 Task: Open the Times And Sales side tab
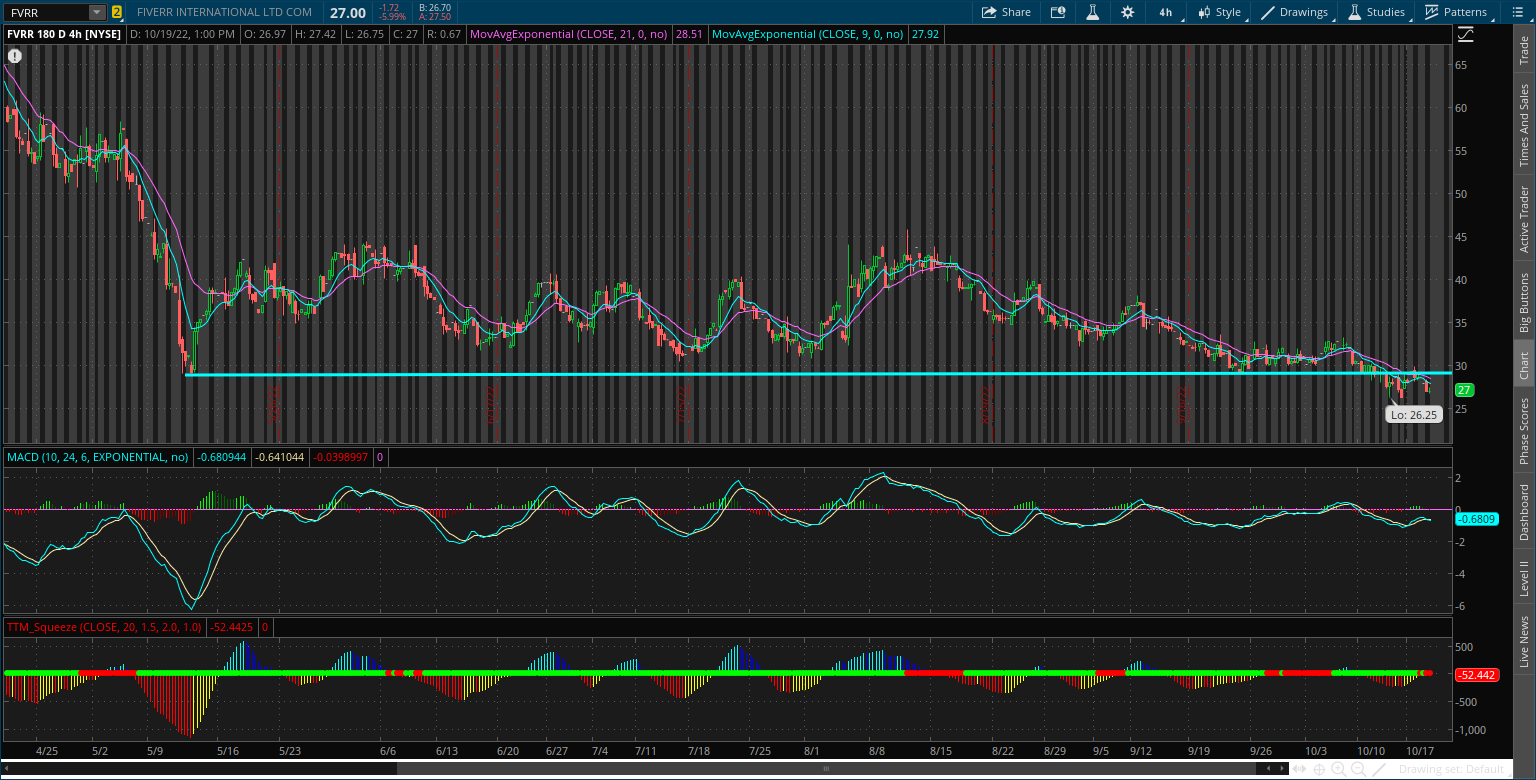(1524, 125)
